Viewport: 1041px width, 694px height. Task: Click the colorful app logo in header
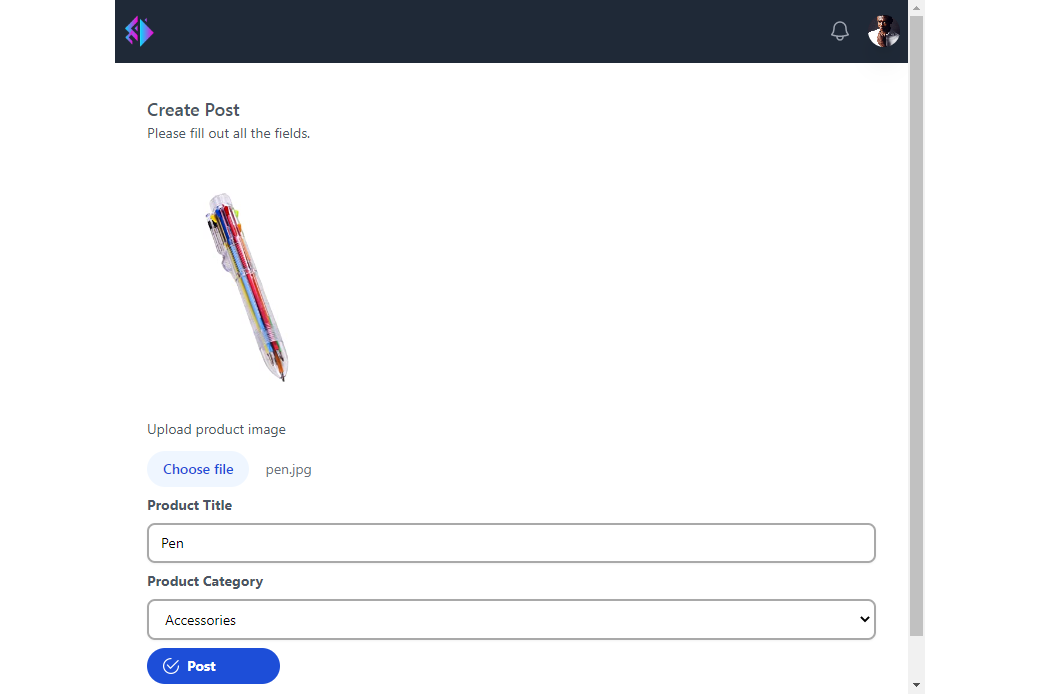tap(139, 31)
